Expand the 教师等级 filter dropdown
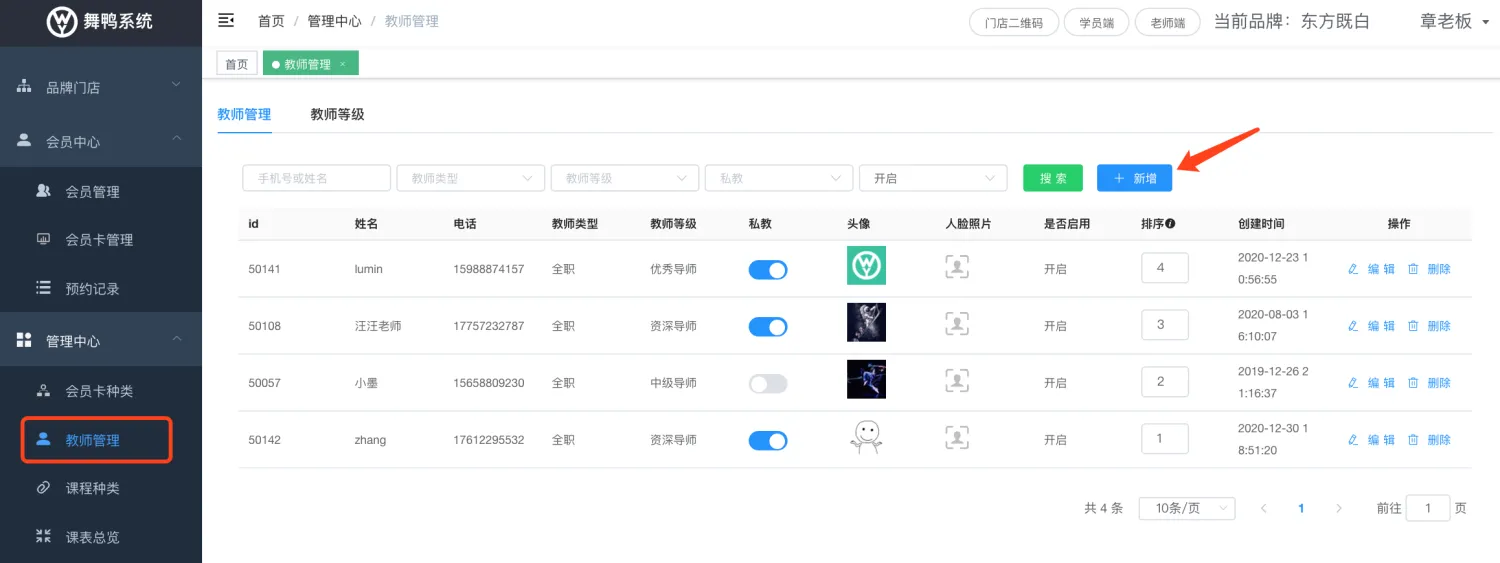Image resolution: width=1500 pixels, height=563 pixels. tap(624, 178)
